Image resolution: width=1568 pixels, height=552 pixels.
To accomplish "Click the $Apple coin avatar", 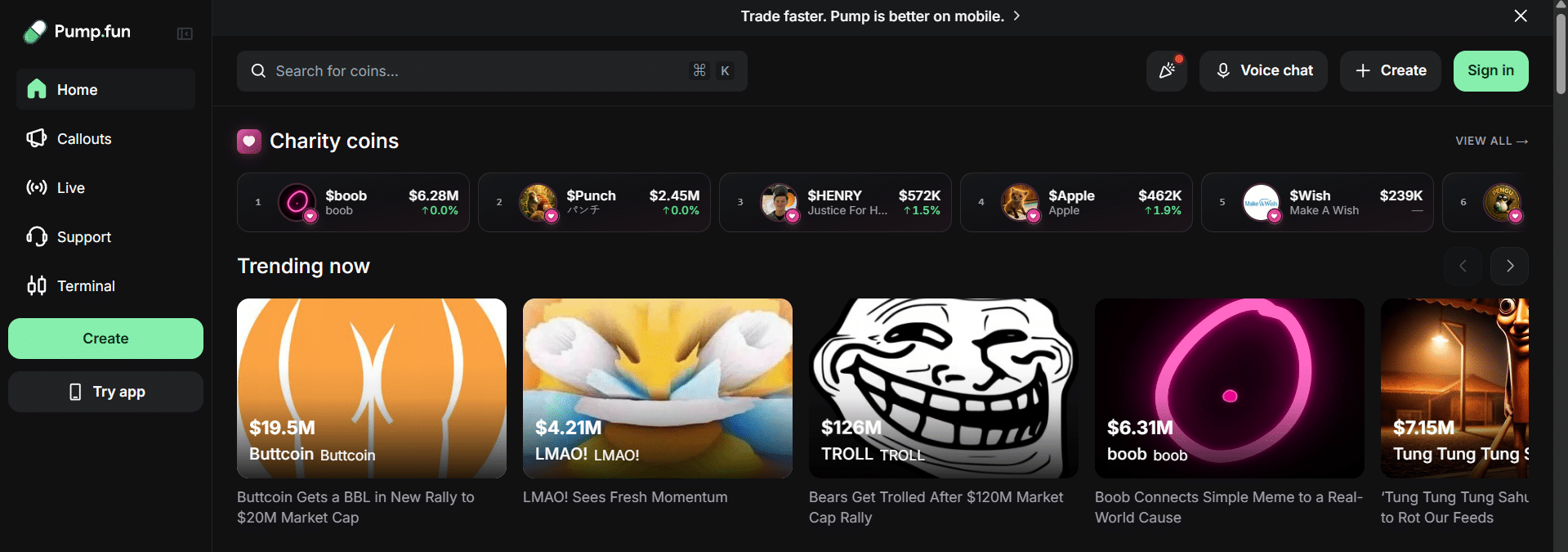I will 1021,202.
